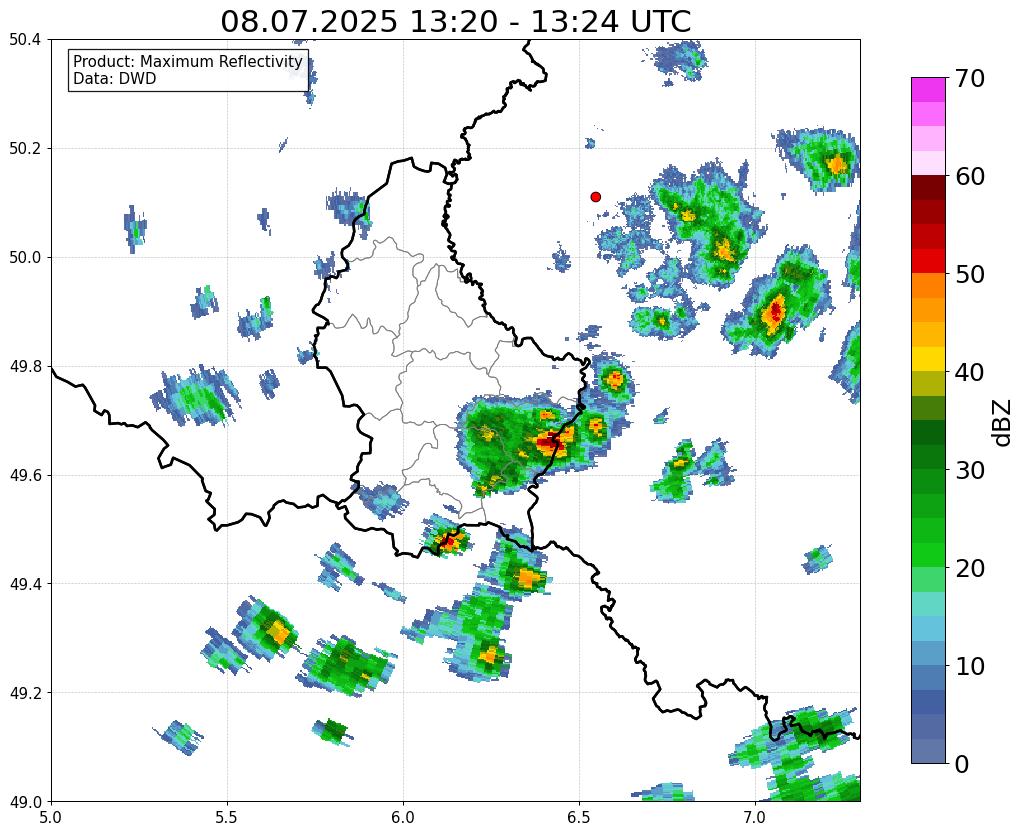Click longitude axis label '6.5'

[579, 817]
